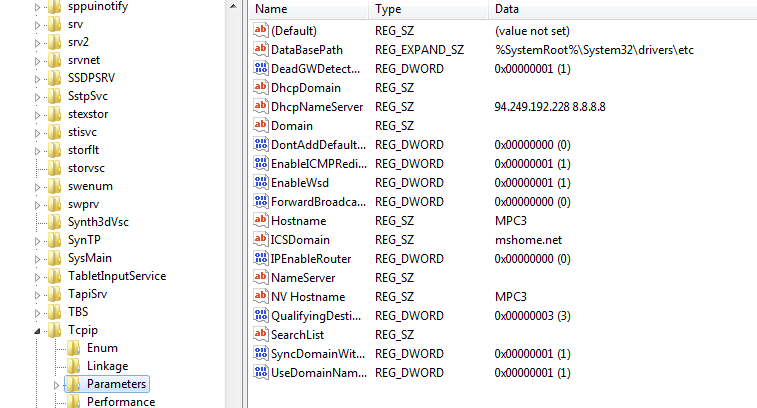This screenshot has width=757, height=408.
Task: Click the ForwardBroadca DWORD icon
Action: pyautogui.click(x=261, y=201)
